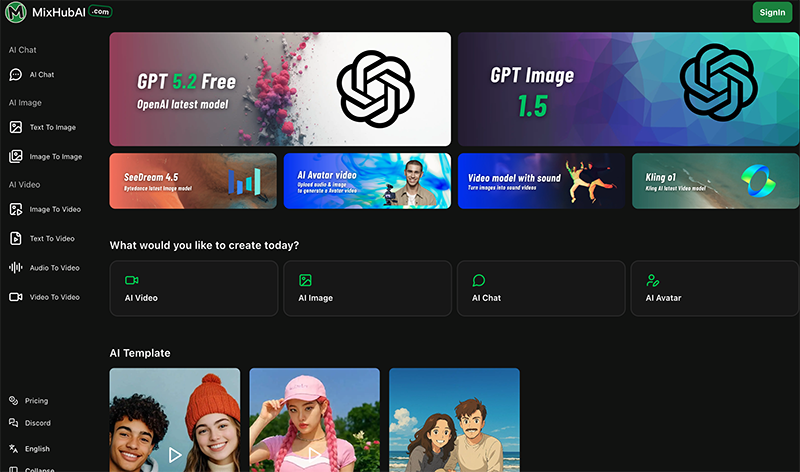The image size is (800, 472).
Task: Open the AI Avatar video banner
Action: pyautogui.click(x=367, y=181)
